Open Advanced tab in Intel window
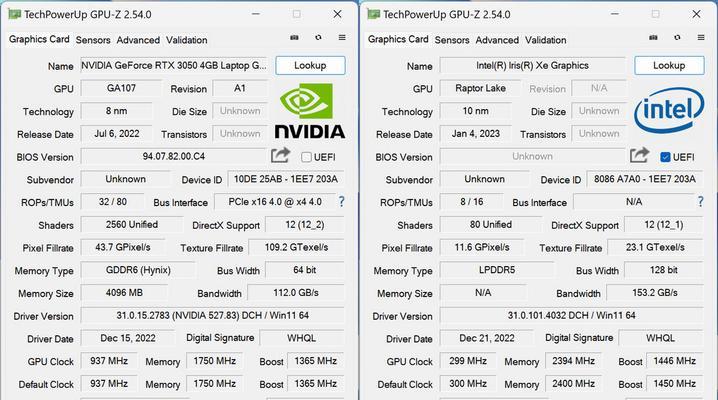Viewport: 718px width, 400px height. (x=497, y=40)
